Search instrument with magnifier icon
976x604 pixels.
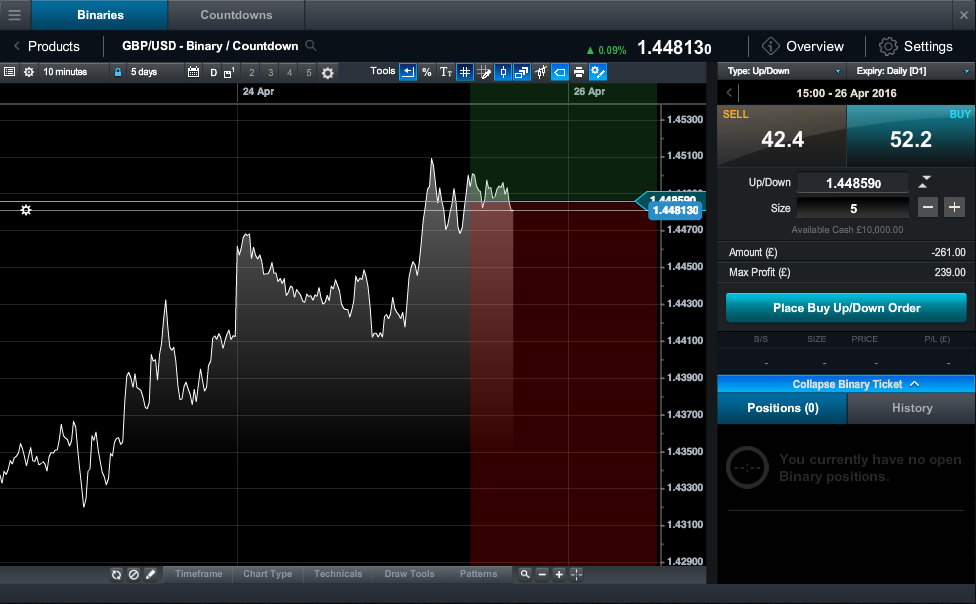(311, 46)
